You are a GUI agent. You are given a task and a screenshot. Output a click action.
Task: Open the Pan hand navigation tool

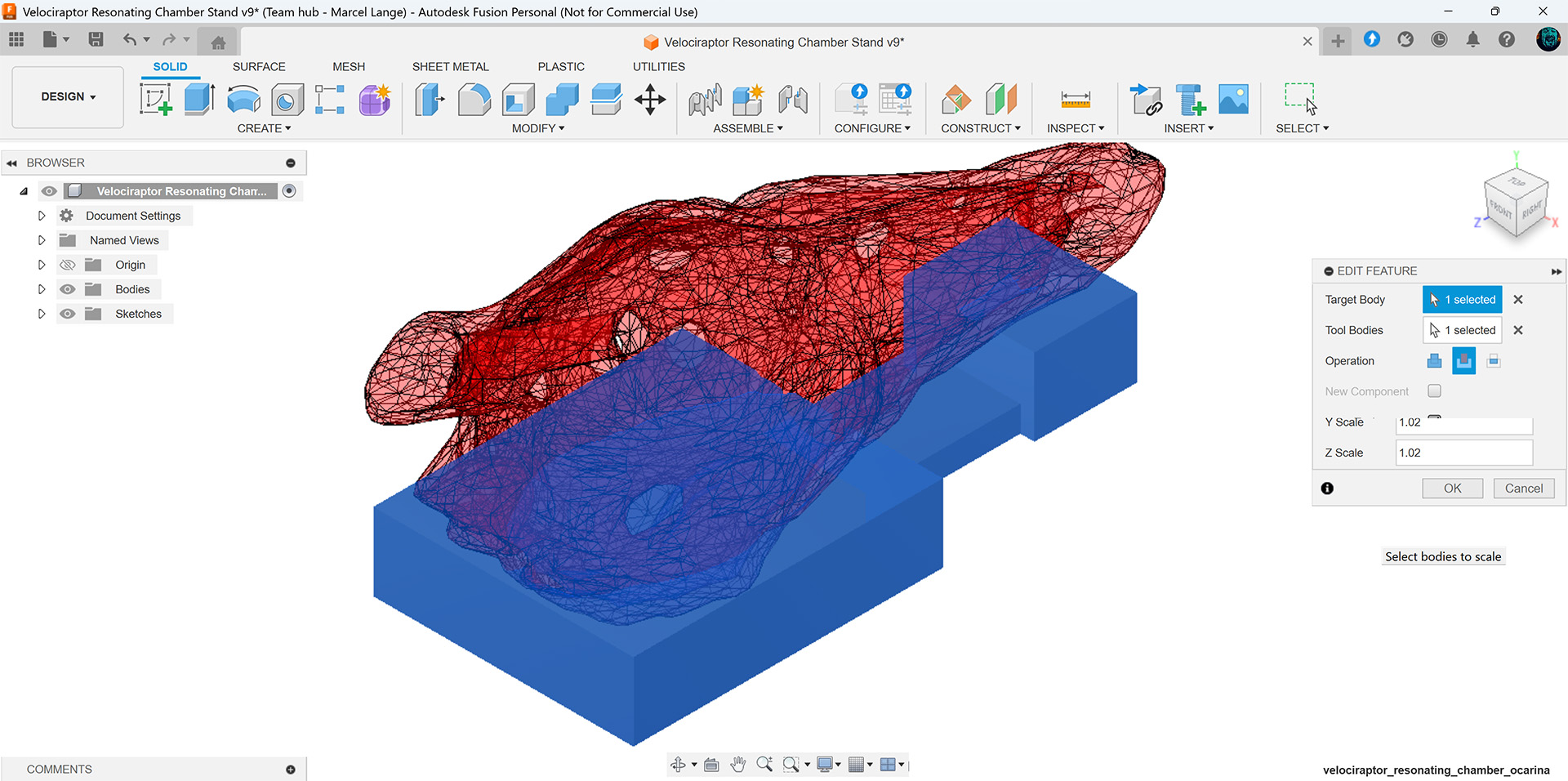pyautogui.click(x=738, y=765)
